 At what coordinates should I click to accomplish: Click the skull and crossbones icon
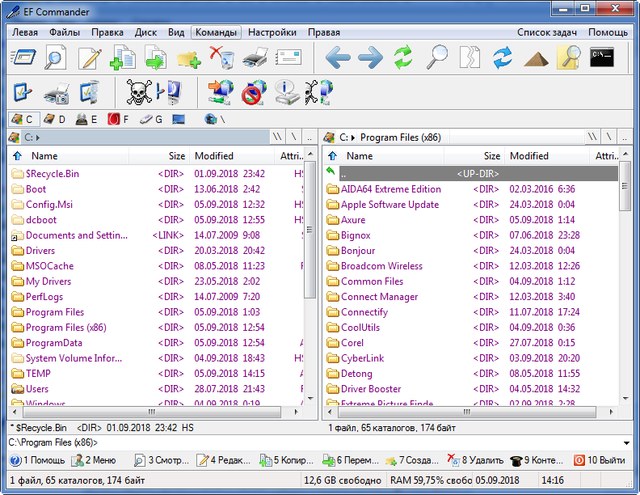(138, 93)
